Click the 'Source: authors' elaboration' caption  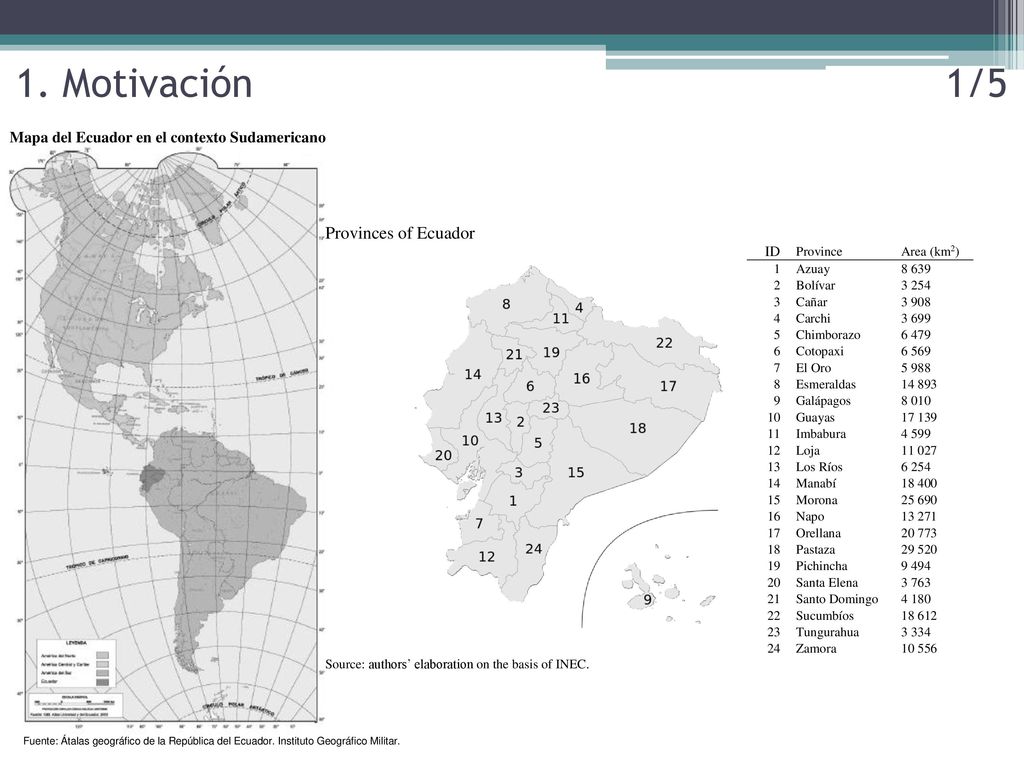(x=457, y=664)
